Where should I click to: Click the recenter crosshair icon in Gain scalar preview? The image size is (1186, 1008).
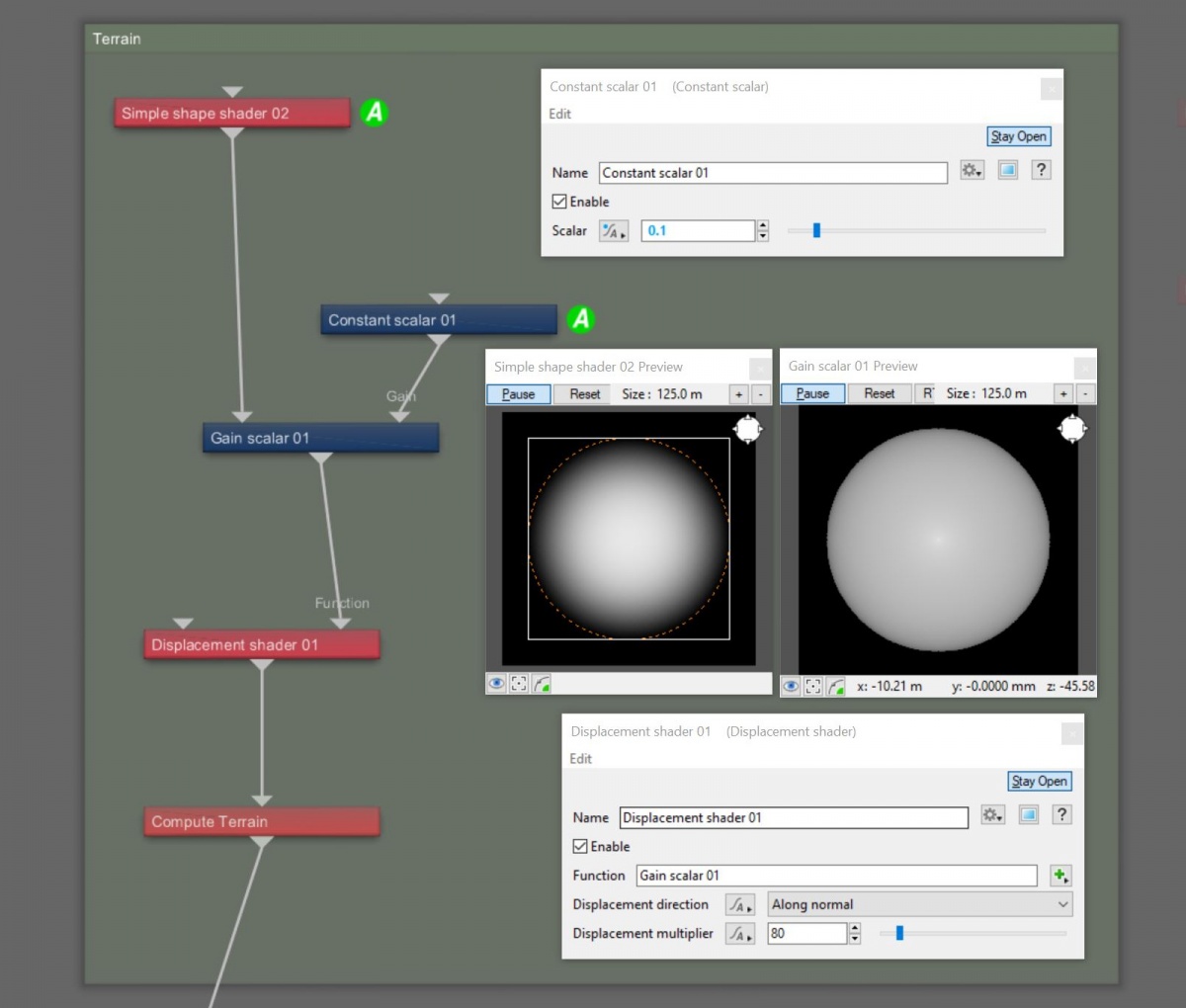[x=812, y=686]
